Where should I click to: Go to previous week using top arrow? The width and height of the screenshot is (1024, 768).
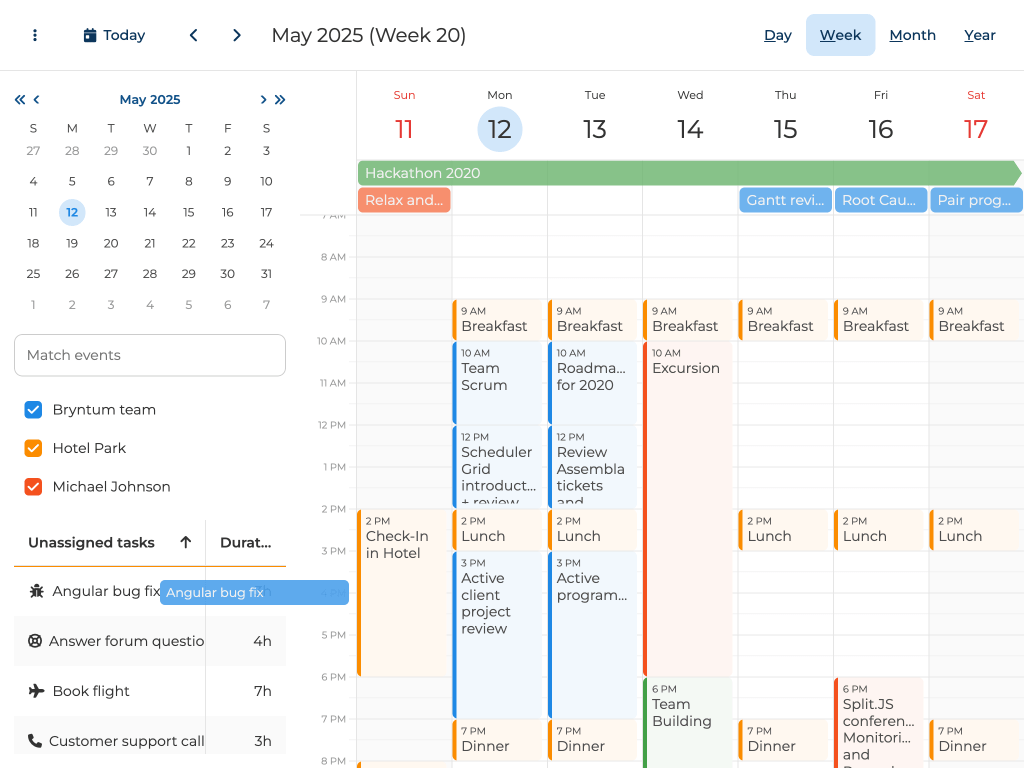point(193,35)
